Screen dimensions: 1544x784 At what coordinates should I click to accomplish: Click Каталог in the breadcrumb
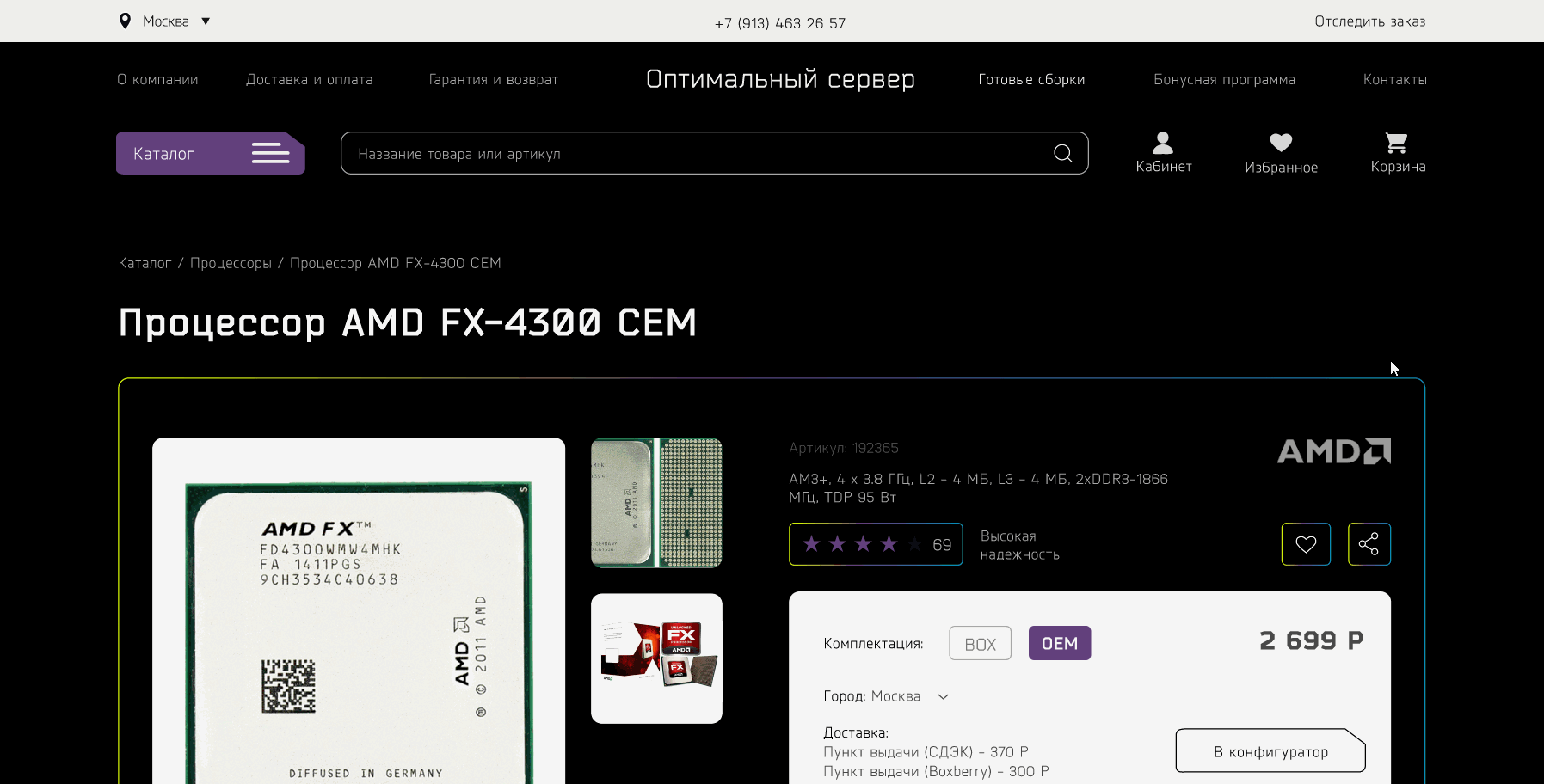click(145, 263)
